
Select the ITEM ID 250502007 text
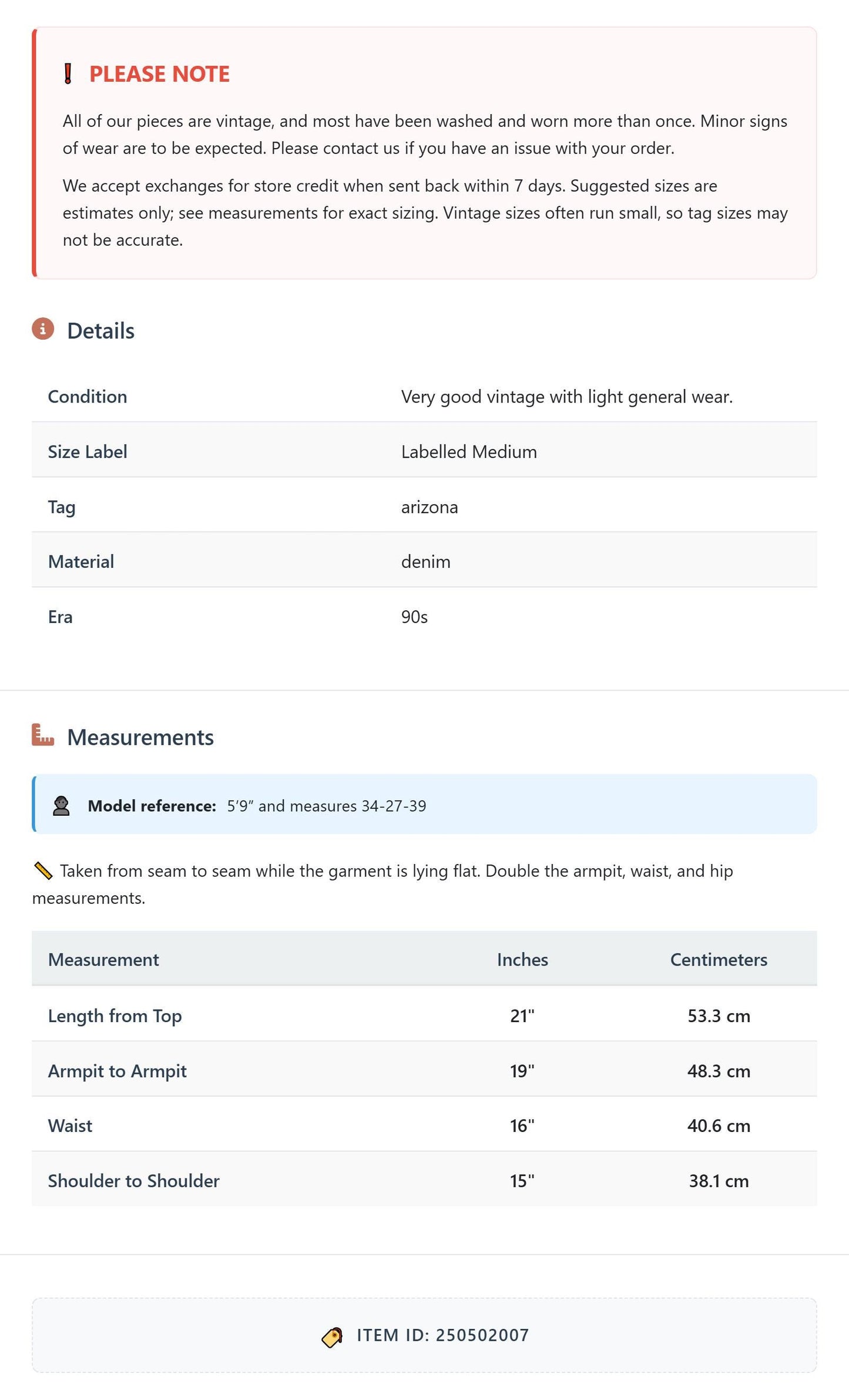443,1336
